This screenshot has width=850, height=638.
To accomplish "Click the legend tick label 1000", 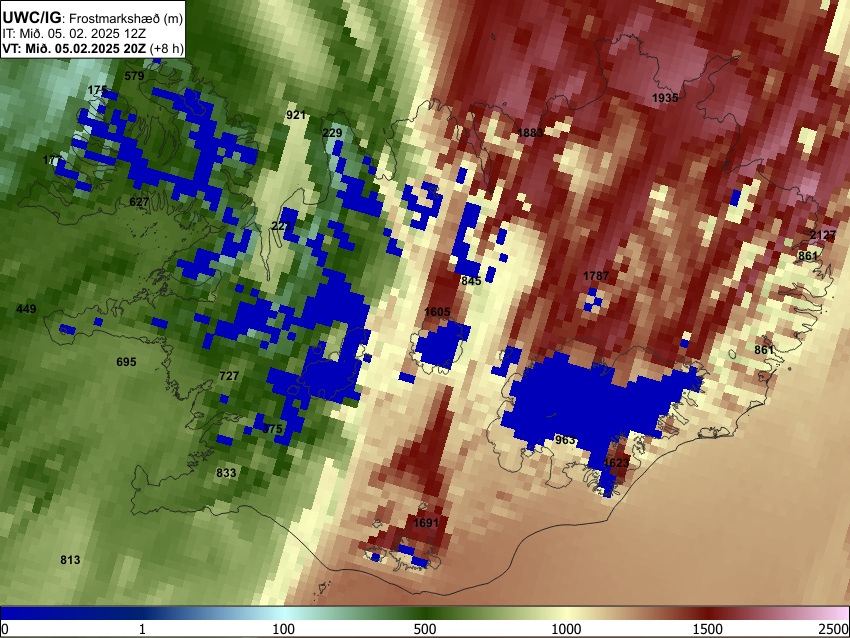I will (x=566, y=629).
